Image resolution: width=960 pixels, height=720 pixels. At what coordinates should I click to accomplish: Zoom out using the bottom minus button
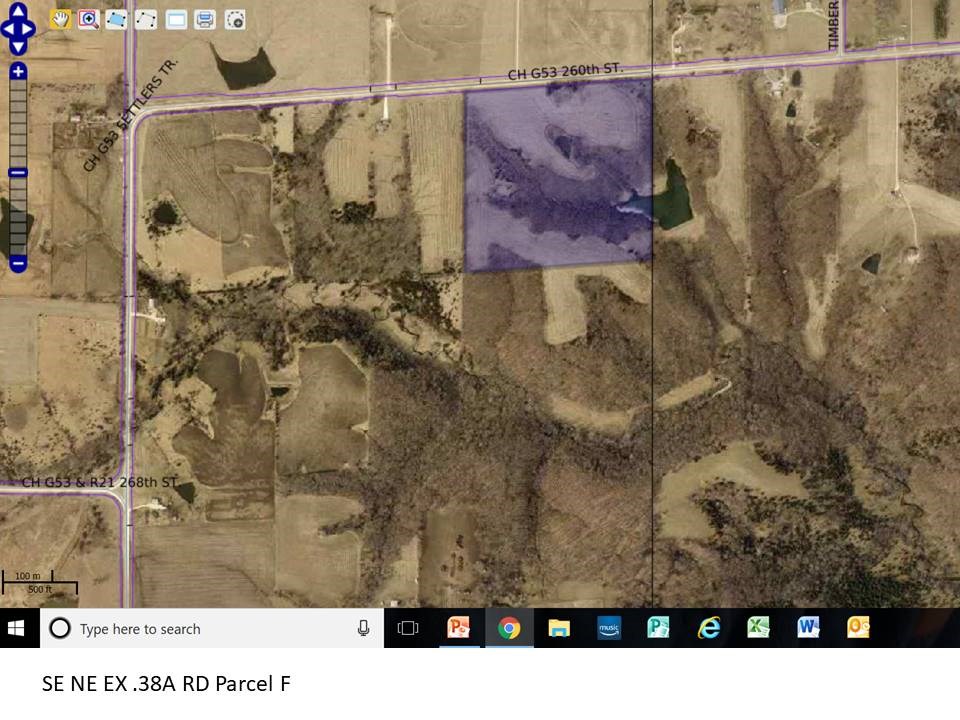click(18, 264)
